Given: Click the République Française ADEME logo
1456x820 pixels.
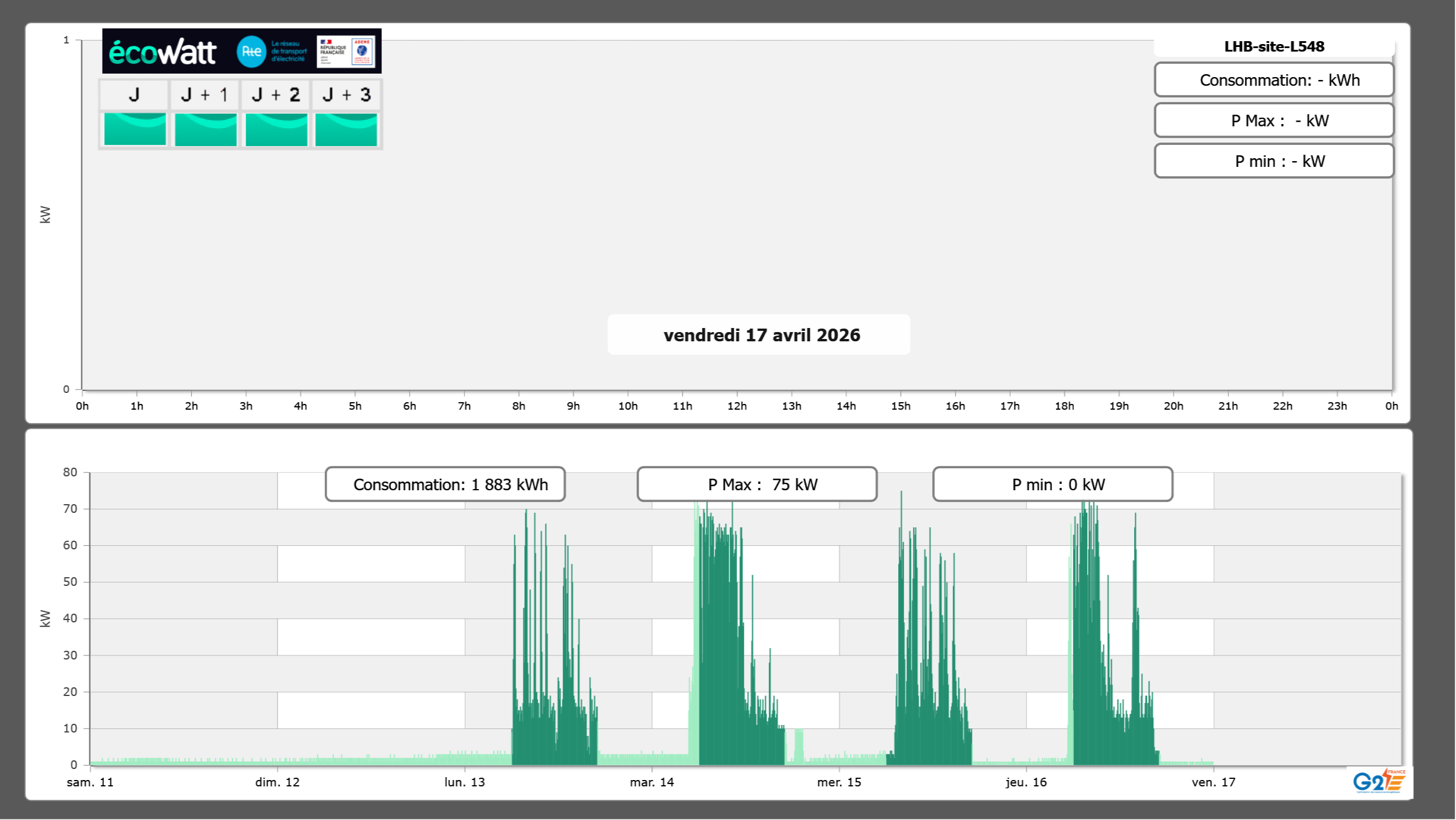Looking at the screenshot, I should click(x=346, y=52).
